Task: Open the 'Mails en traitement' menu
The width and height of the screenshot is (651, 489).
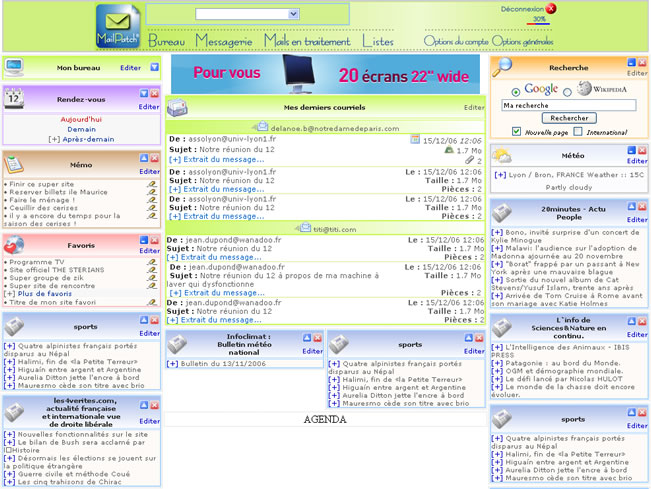Action: click(307, 41)
